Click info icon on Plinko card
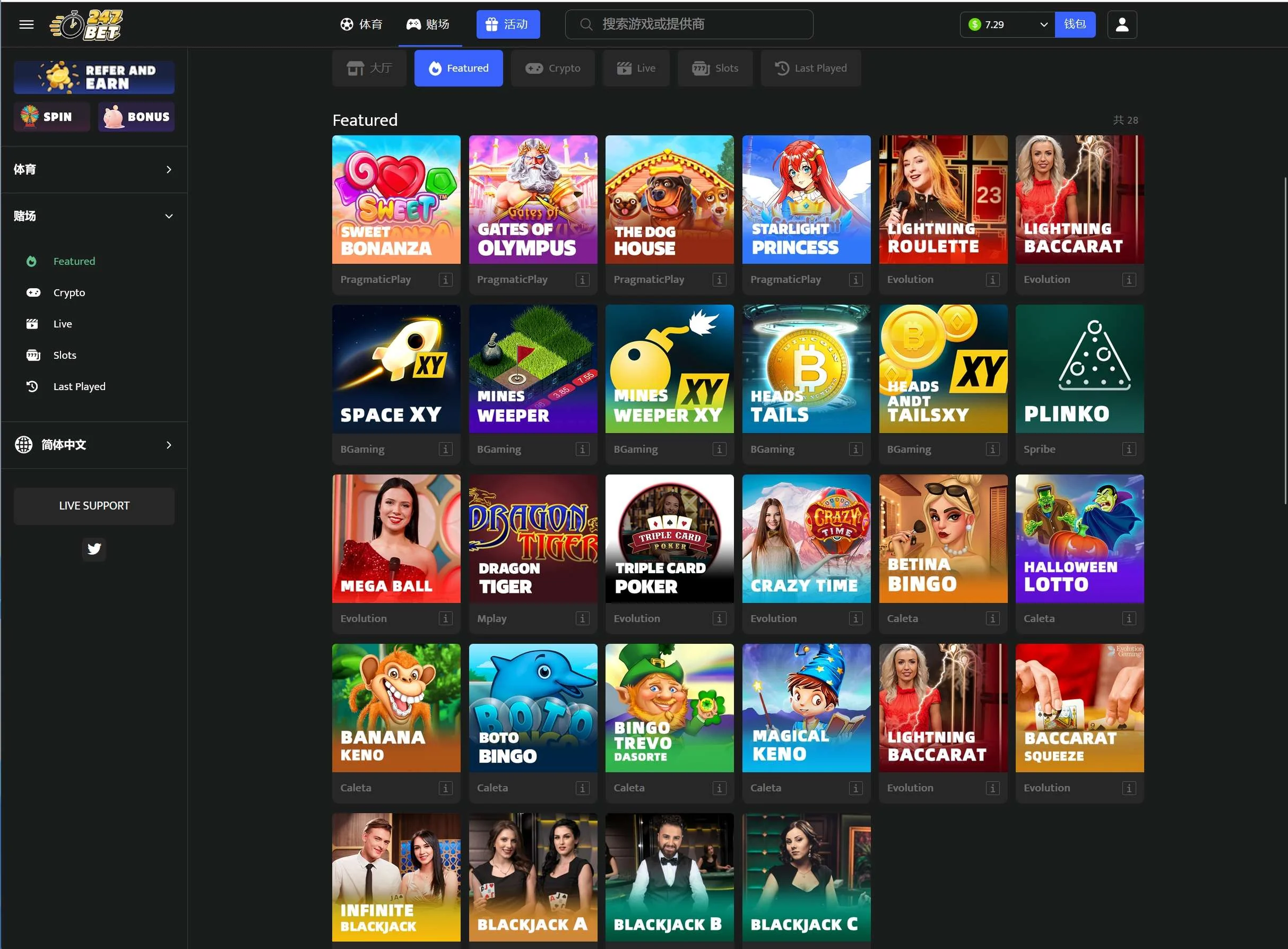The height and width of the screenshot is (949, 1288). coord(1128,449)
